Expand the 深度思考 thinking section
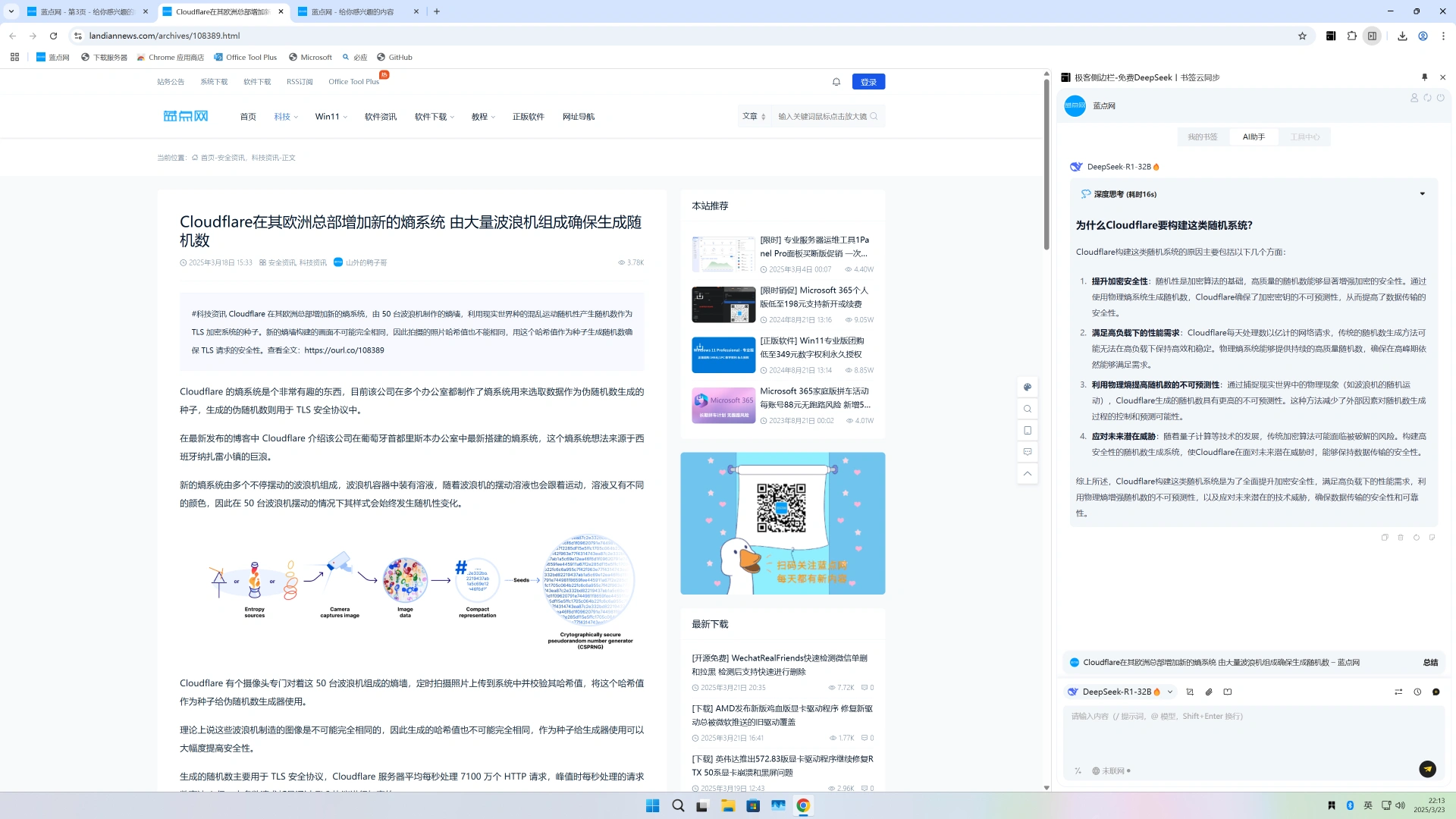This screenshot has height=819, width=1456. coord(1422,194)
